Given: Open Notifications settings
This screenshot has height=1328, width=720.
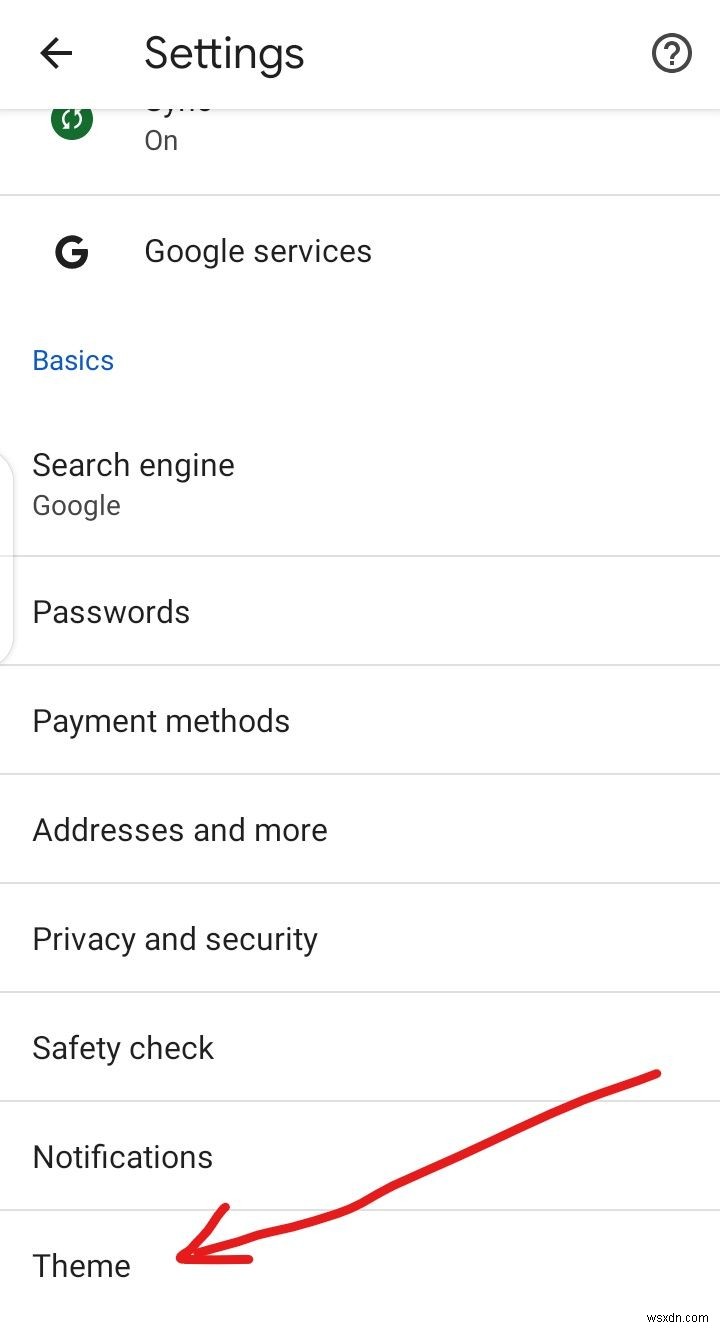Looking at the screenshot, I should pos(122,1157).
